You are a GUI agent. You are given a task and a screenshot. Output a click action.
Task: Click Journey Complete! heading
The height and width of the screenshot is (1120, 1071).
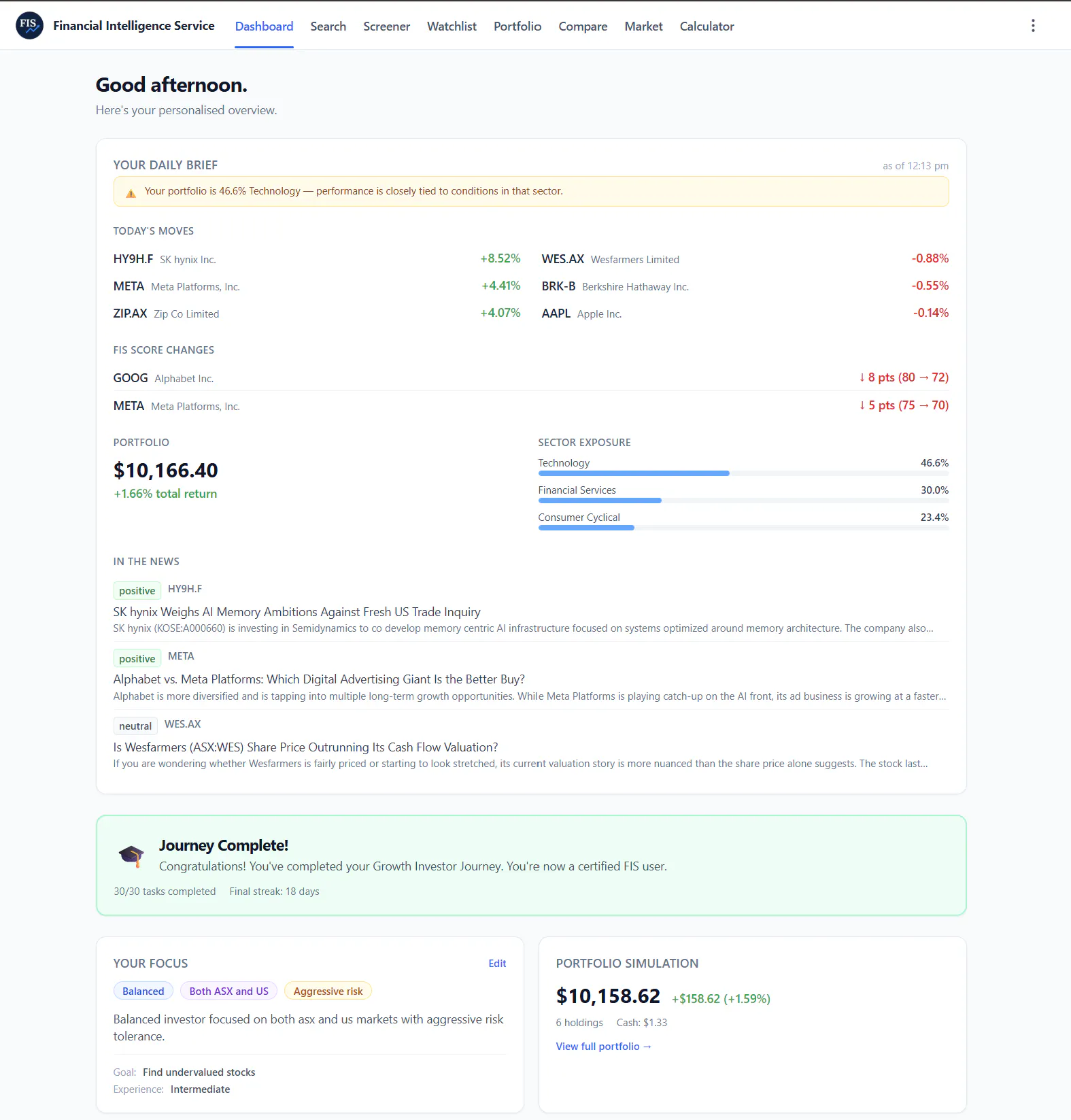(224, 845)
